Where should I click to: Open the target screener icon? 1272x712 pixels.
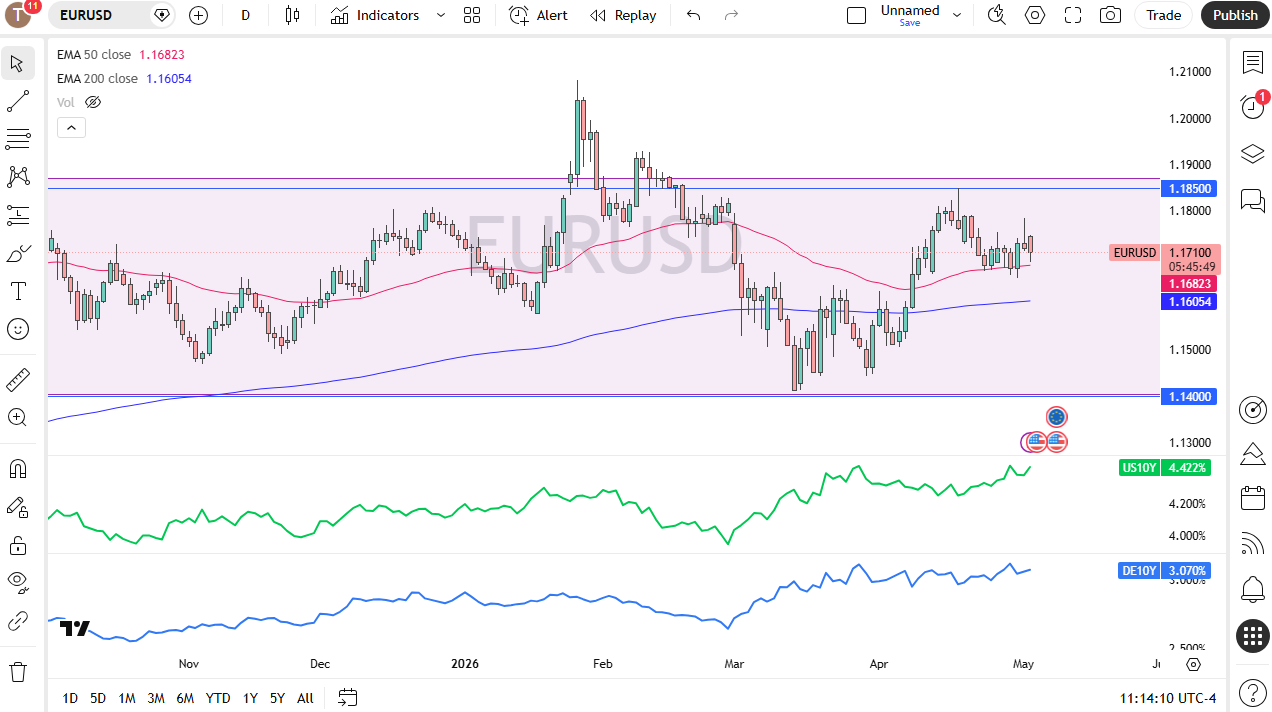(1253, 409)
